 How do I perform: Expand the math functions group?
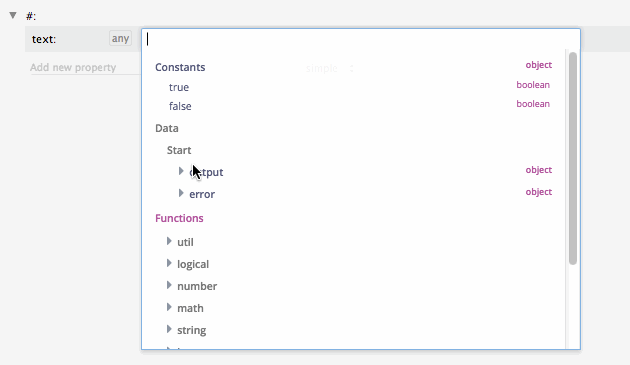pos(169,308)
